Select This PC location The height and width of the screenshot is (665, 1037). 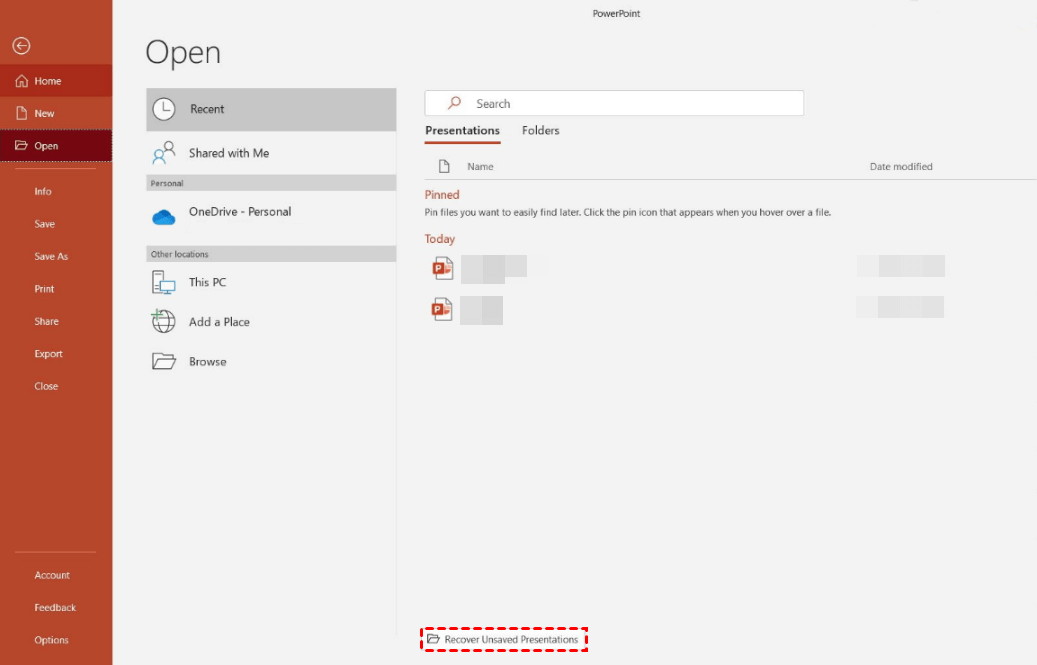tap(271, 282)
